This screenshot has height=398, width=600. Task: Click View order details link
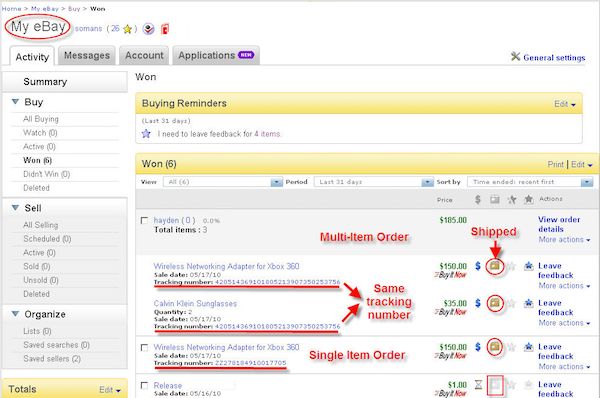point(559,224)
